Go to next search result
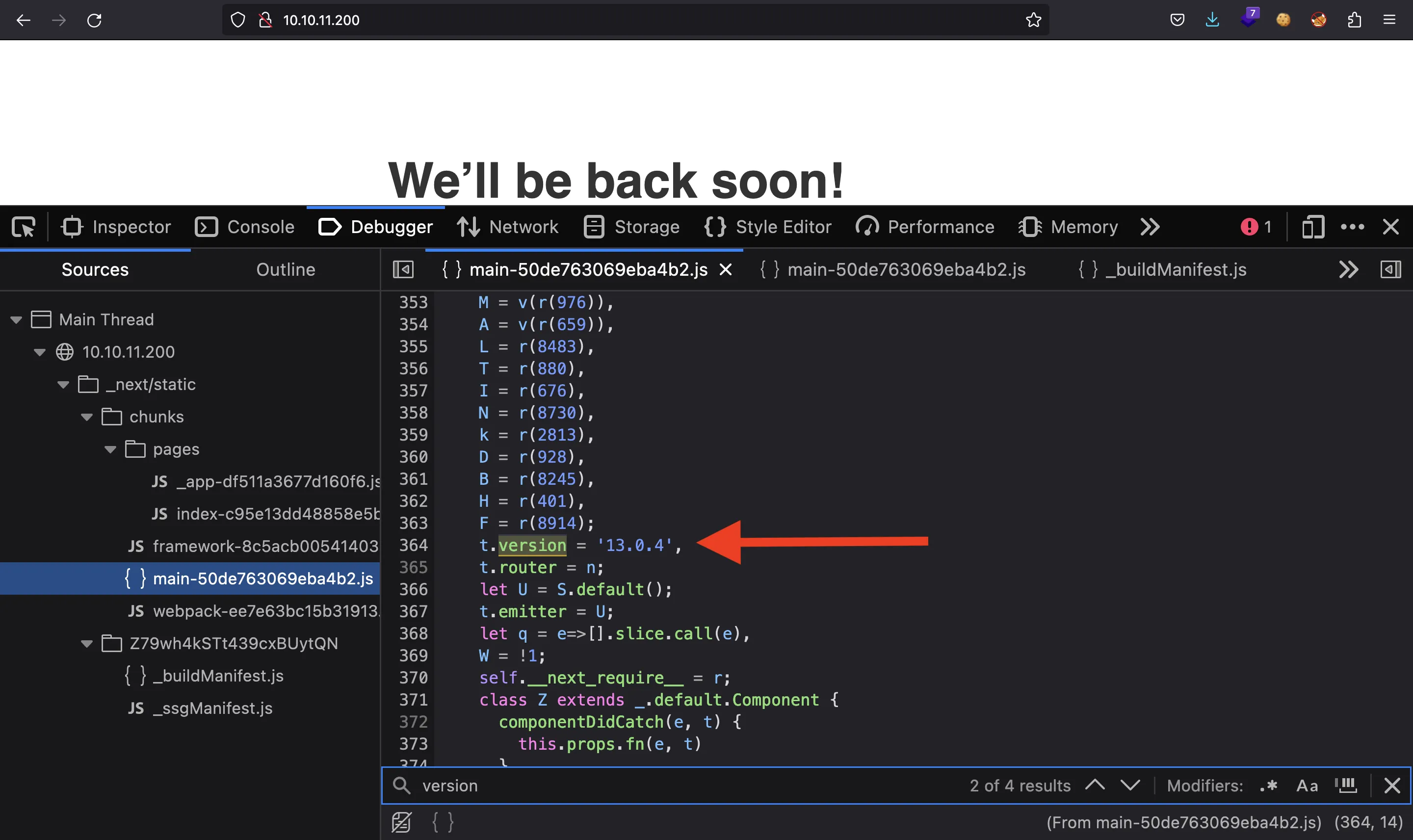Screen dimensions: 1413x840 tap(1129, 785)
